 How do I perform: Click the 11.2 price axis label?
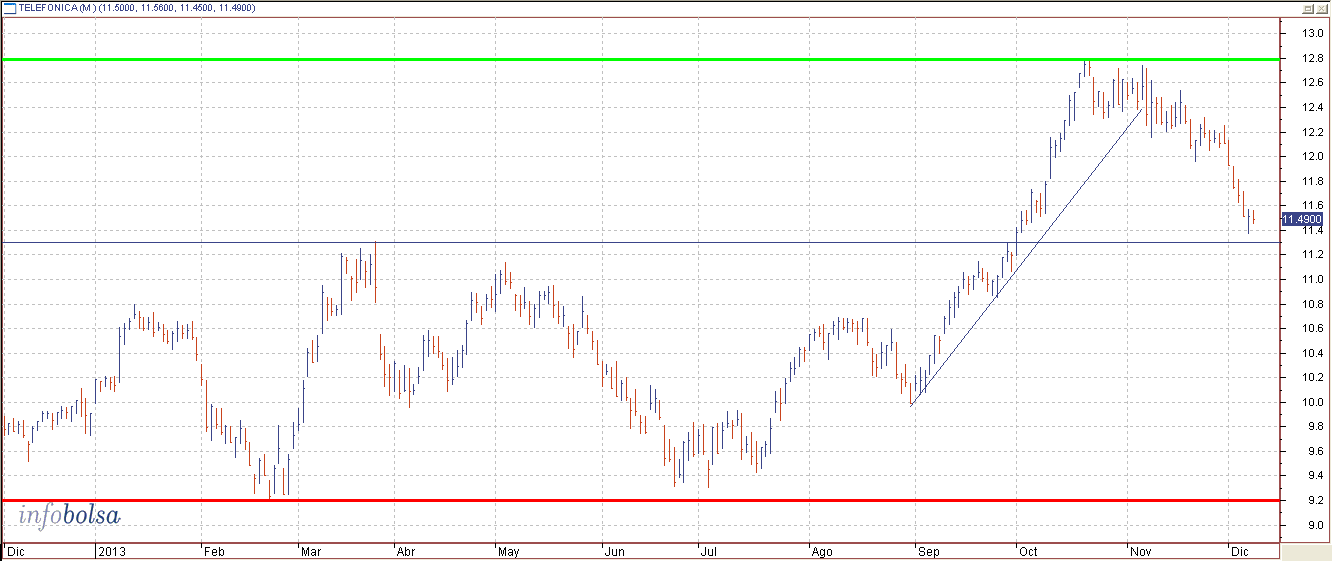[x=1312, y=255]
